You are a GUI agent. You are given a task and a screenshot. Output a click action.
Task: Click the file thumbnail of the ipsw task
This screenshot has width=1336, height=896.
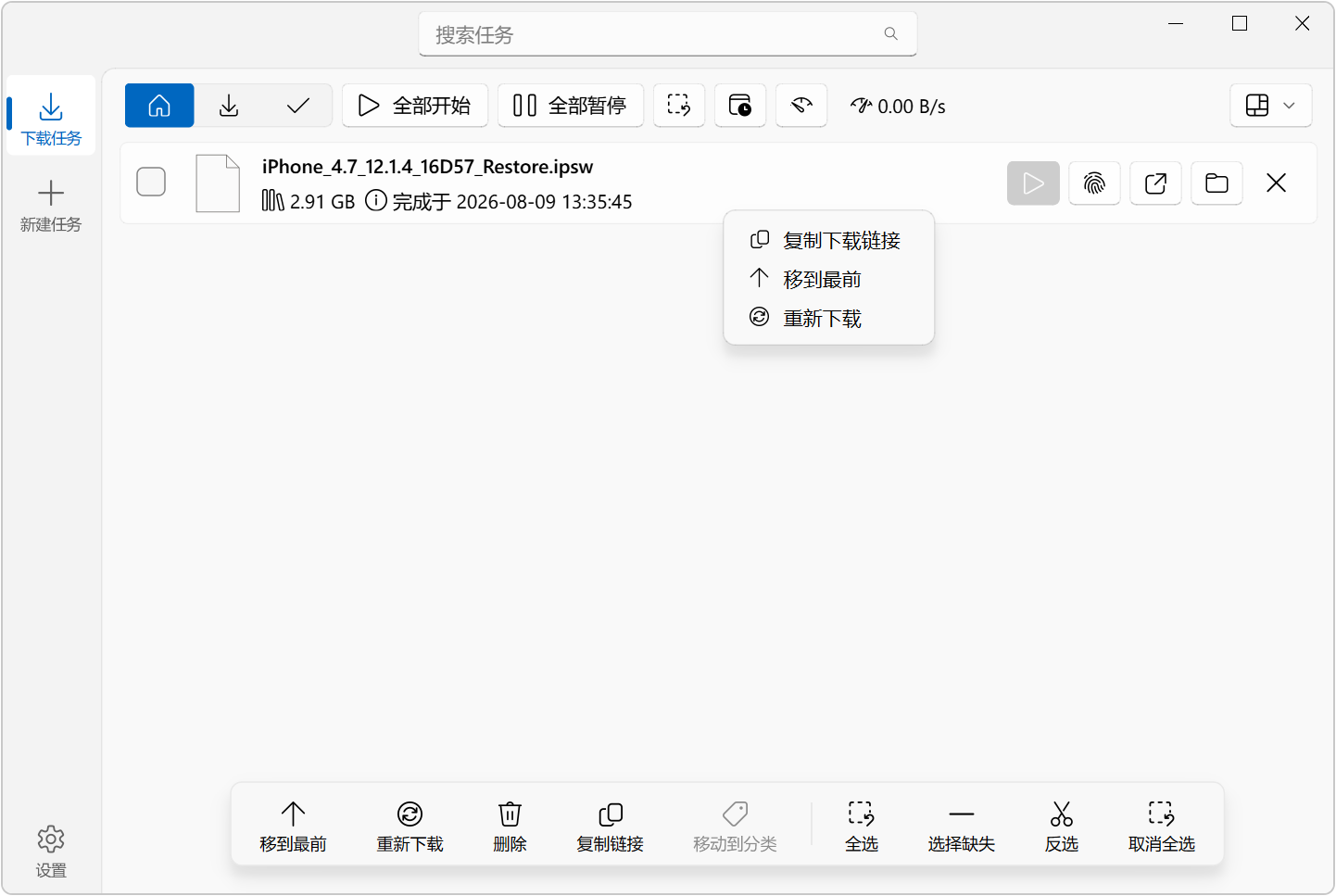(x=218, y=183)
